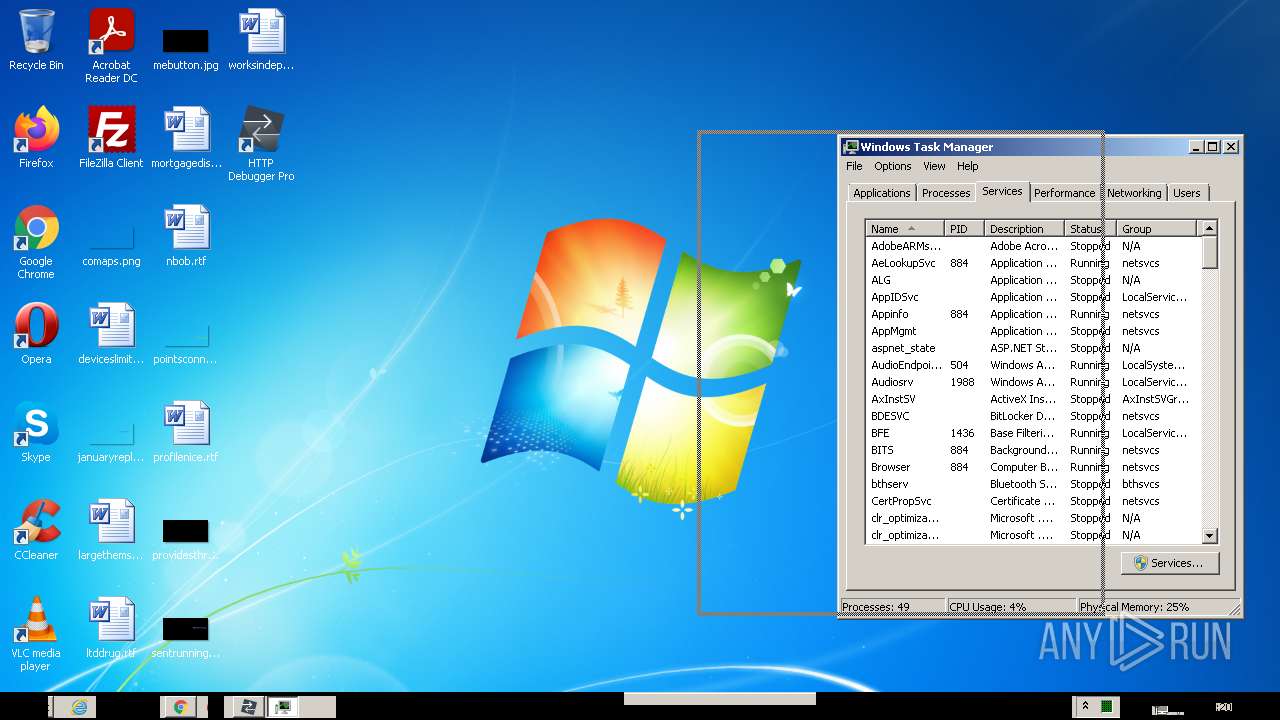Screen dimensions: 1280x720
Task: Open the View menu in Task Manager
Action: pyautogui.click(x=934, y=166)
